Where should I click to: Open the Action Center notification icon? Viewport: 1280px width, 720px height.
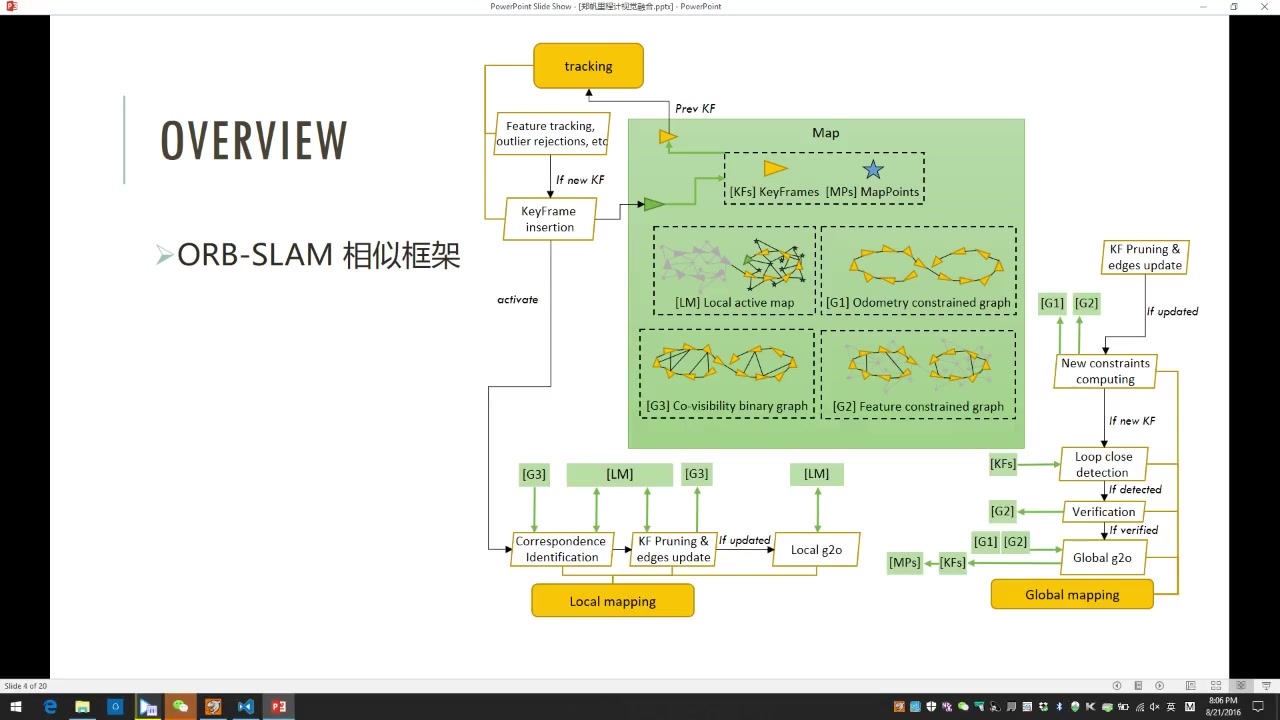(1259, 707)
